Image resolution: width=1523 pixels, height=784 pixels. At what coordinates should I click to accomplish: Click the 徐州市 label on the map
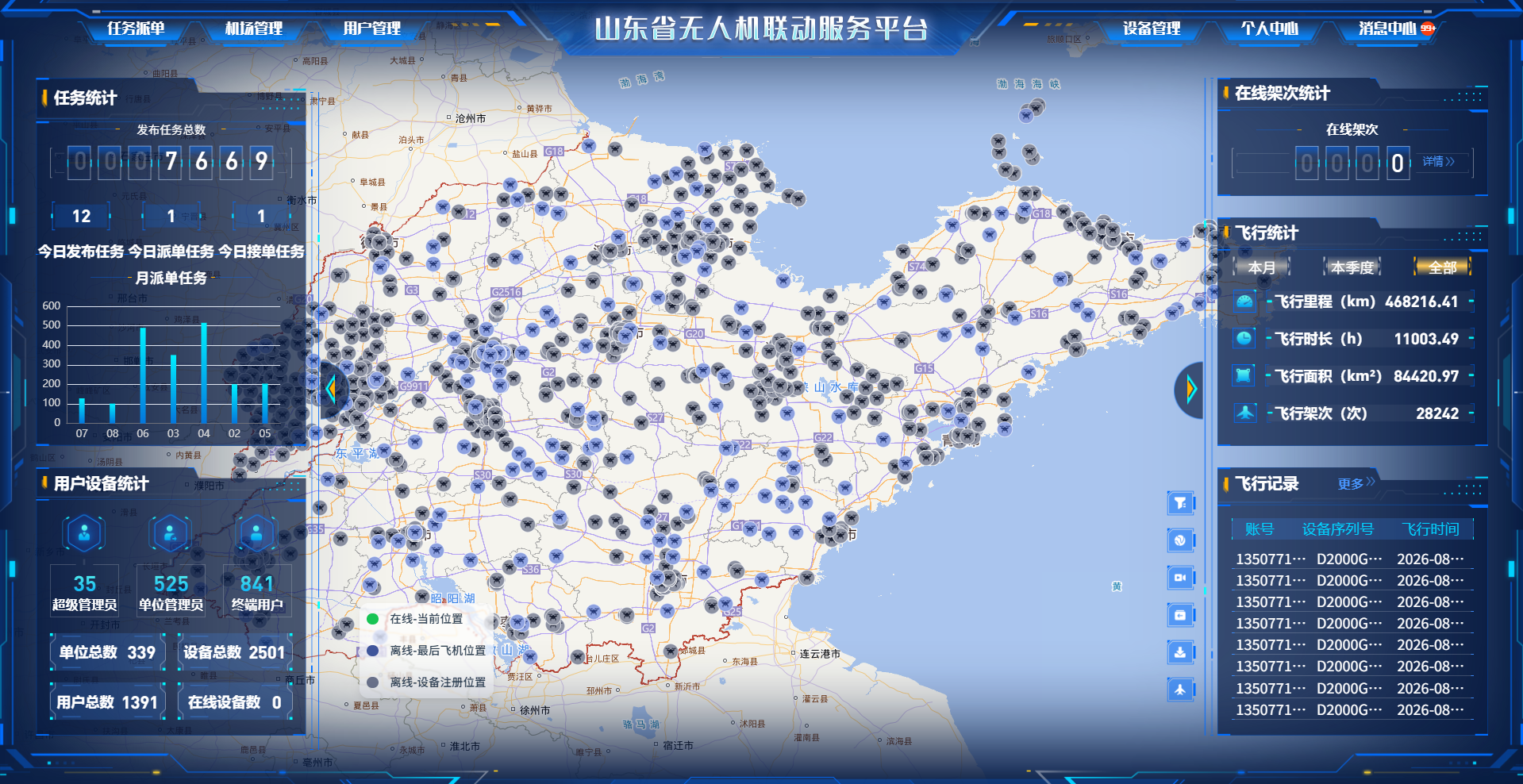coord(535,710)
